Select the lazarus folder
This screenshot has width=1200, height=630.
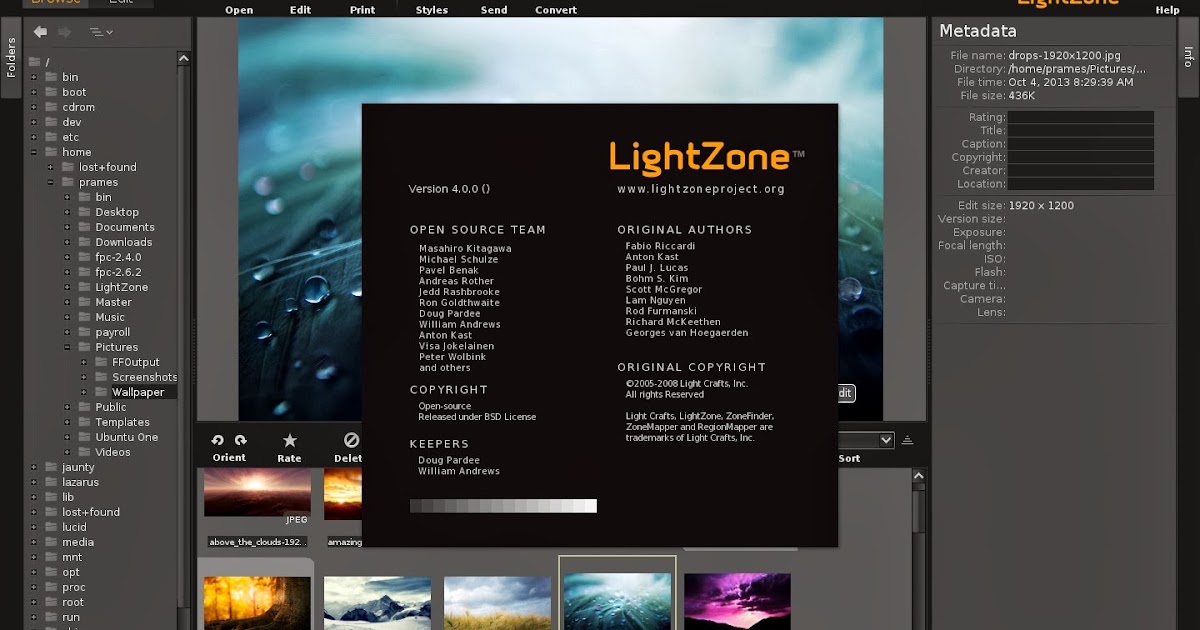tap(80, 482)
